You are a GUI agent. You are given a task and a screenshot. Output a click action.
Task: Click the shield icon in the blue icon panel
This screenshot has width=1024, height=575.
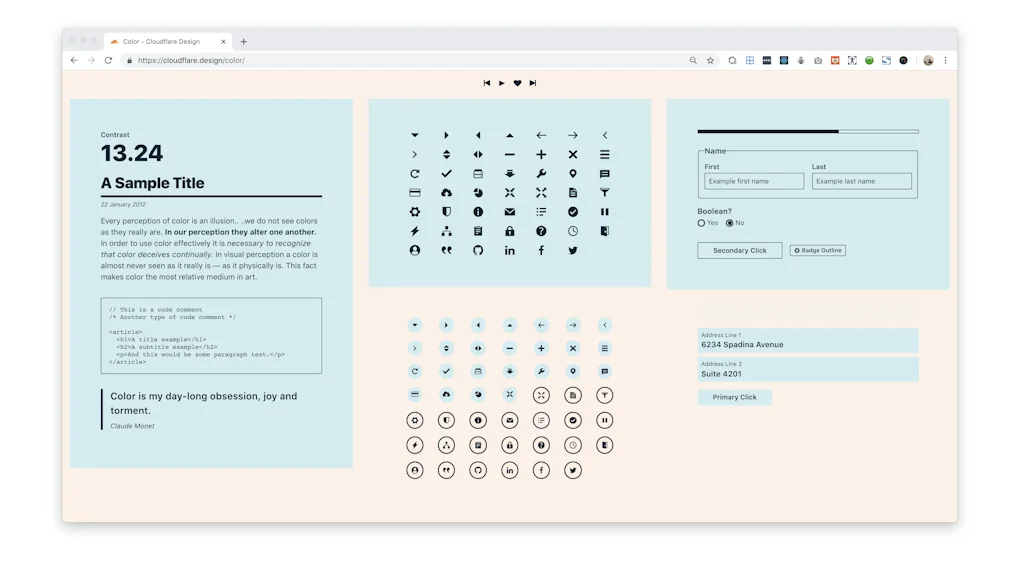pyautogui.click(x=446, y=212)
